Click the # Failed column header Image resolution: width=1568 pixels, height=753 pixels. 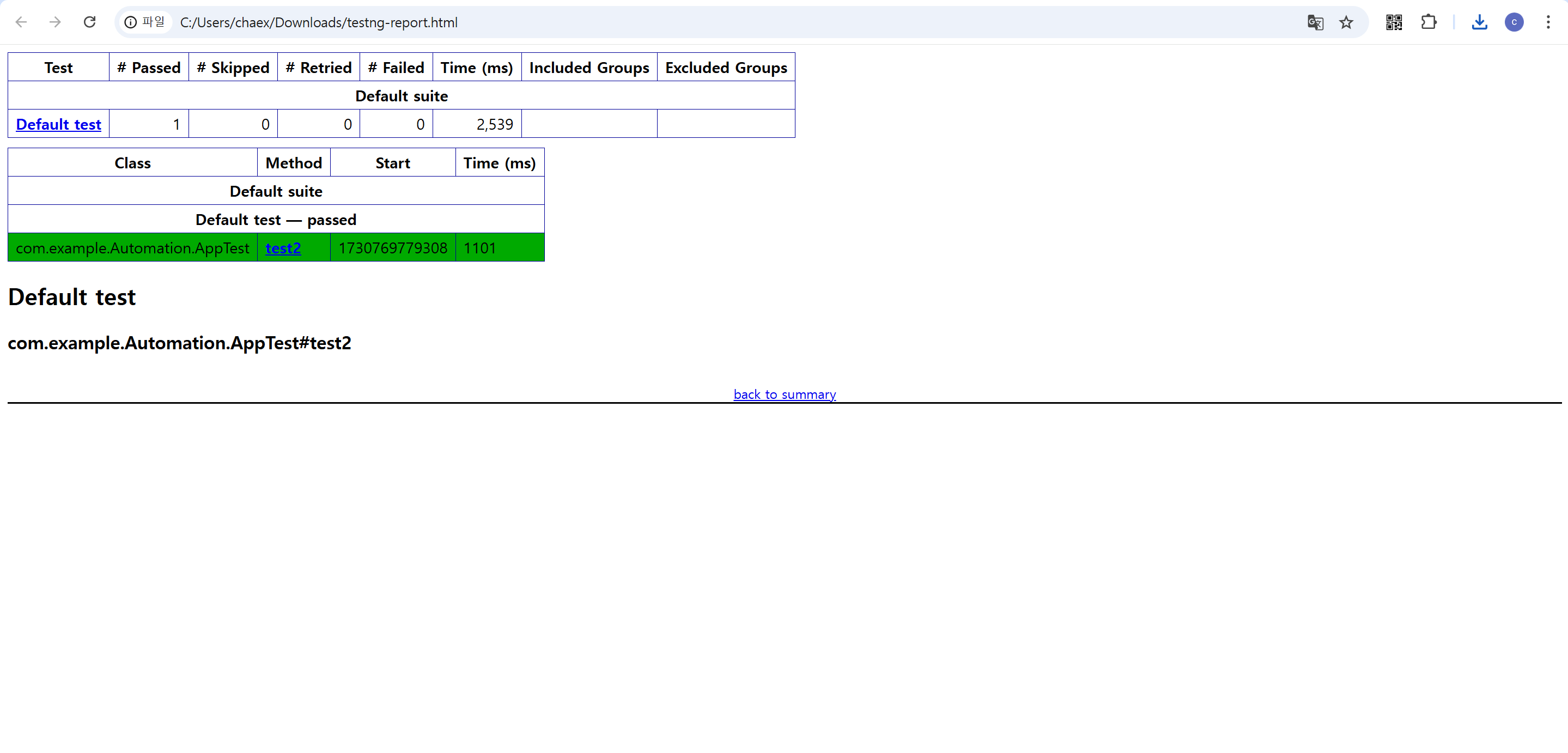click(396, 68)
